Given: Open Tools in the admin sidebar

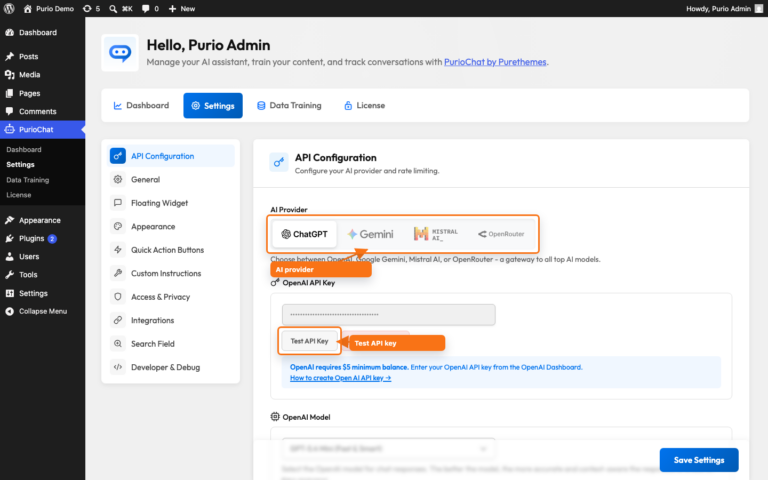Looking at the screenshot, I should 42,274.
